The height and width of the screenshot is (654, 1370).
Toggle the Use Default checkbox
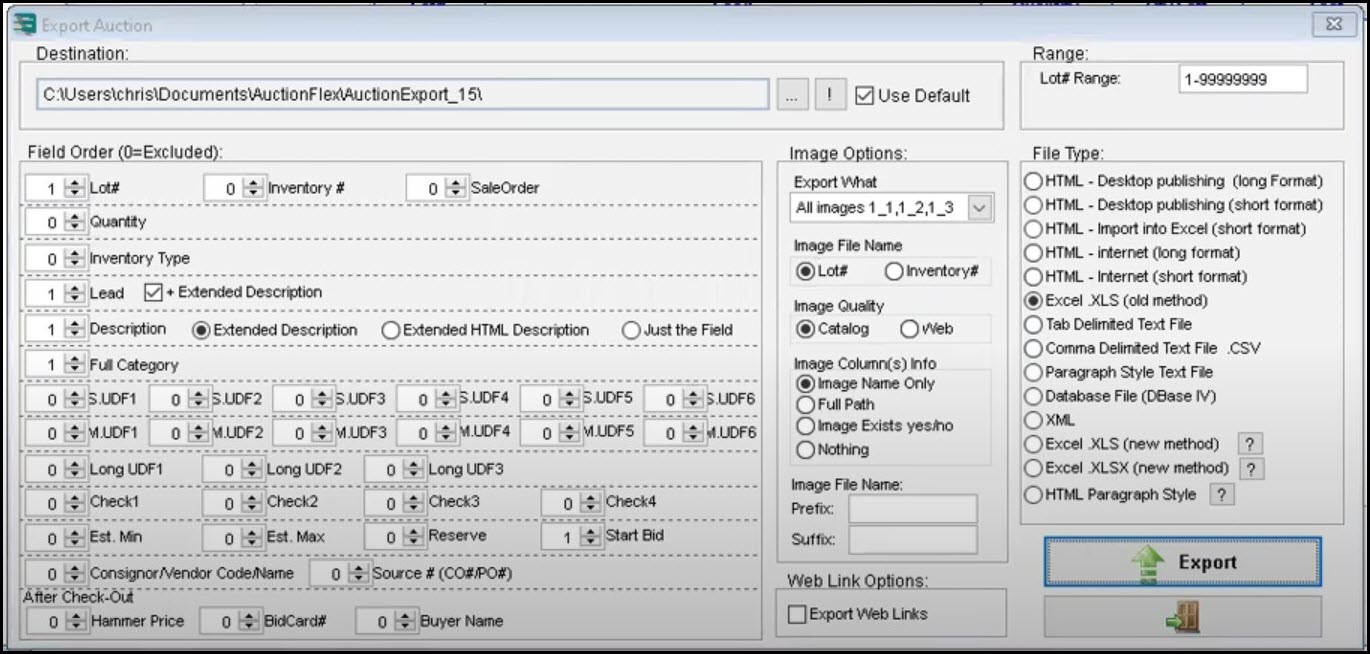click(865, 95)
